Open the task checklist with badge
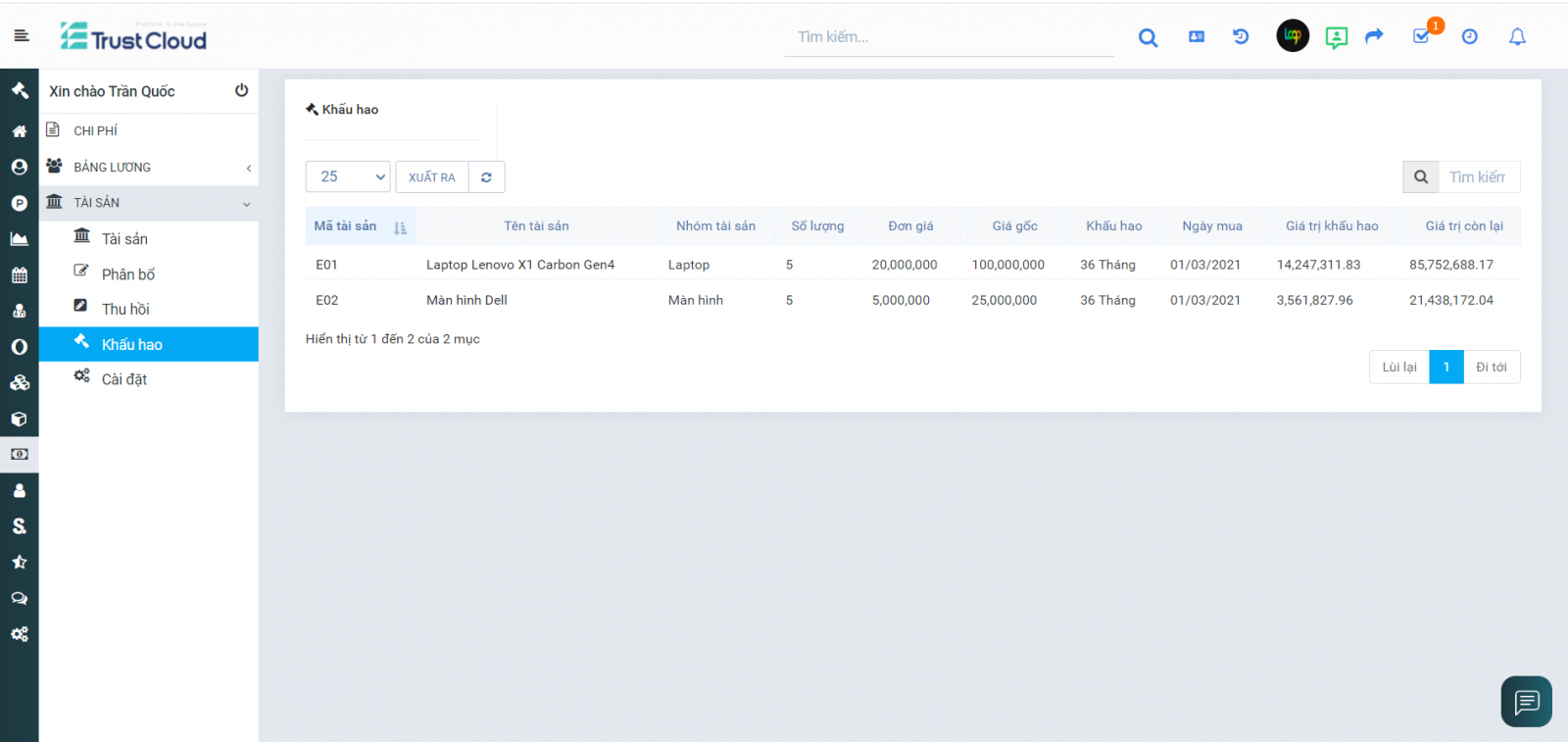Image resolution: width=1568 pixels, height=742 pixels. [x=1421, y=36]
